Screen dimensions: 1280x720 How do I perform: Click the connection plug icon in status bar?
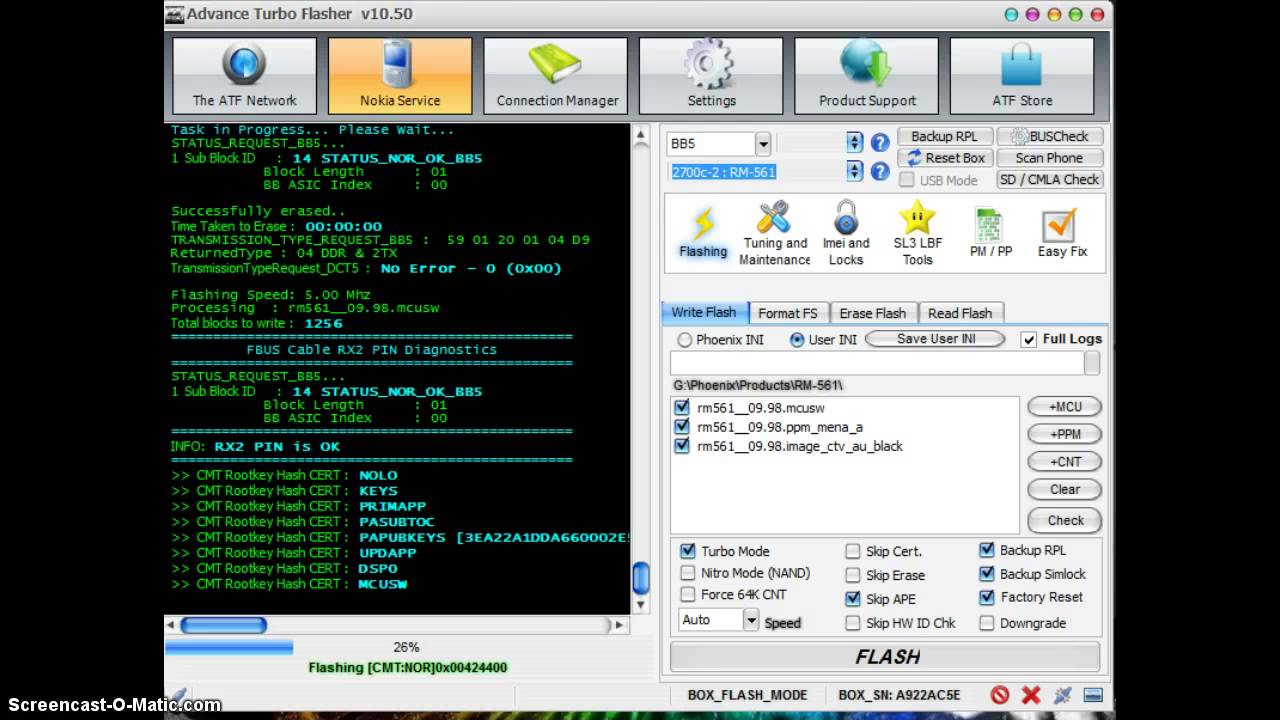pyautogui.click(x=1062, y=695)
